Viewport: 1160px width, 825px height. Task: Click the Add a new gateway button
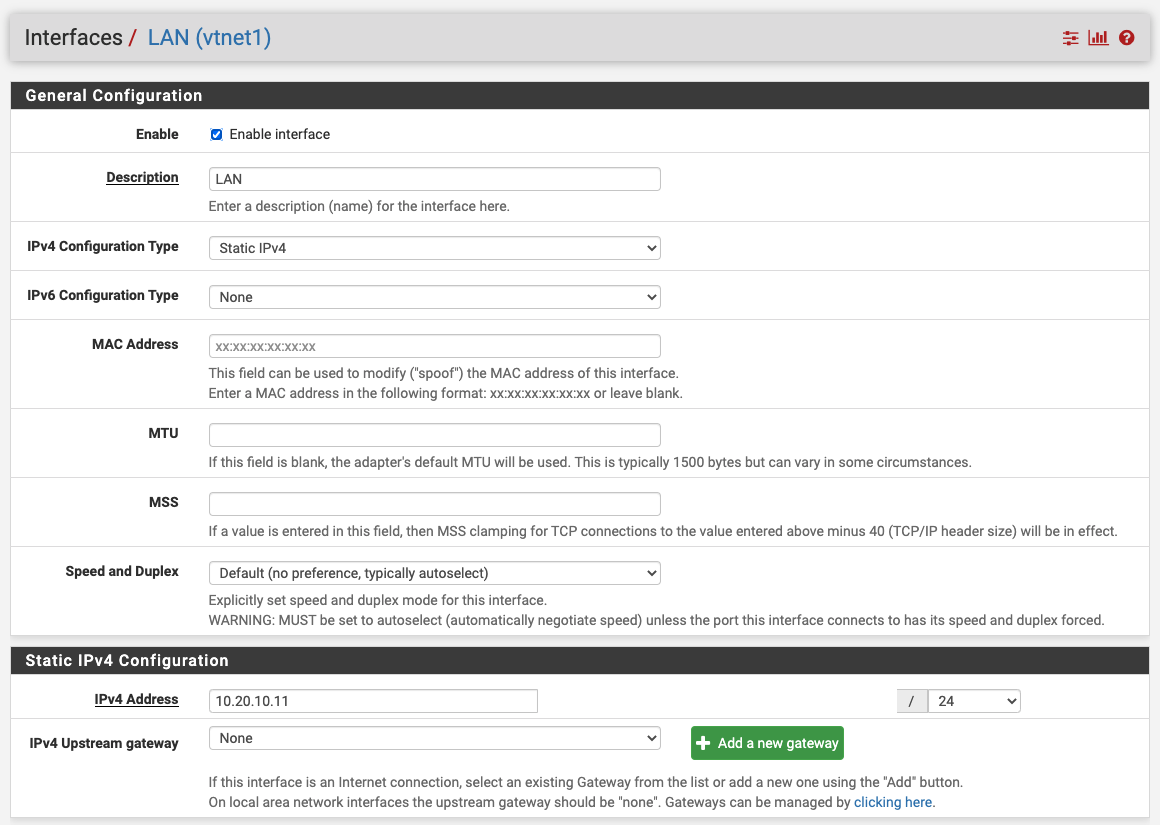pyautogui.click(x=767, y=743)
